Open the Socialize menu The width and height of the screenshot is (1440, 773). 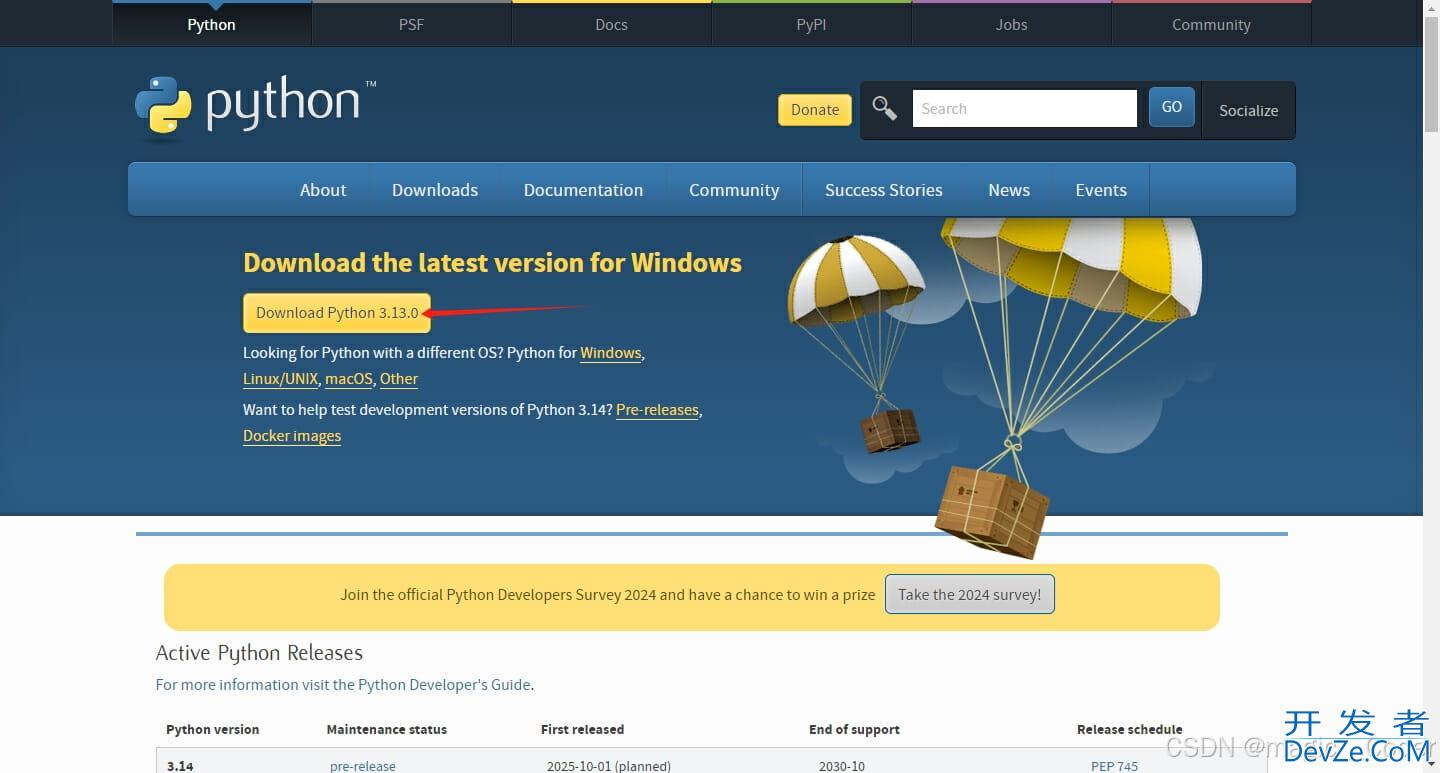(x=1248, y=110)
